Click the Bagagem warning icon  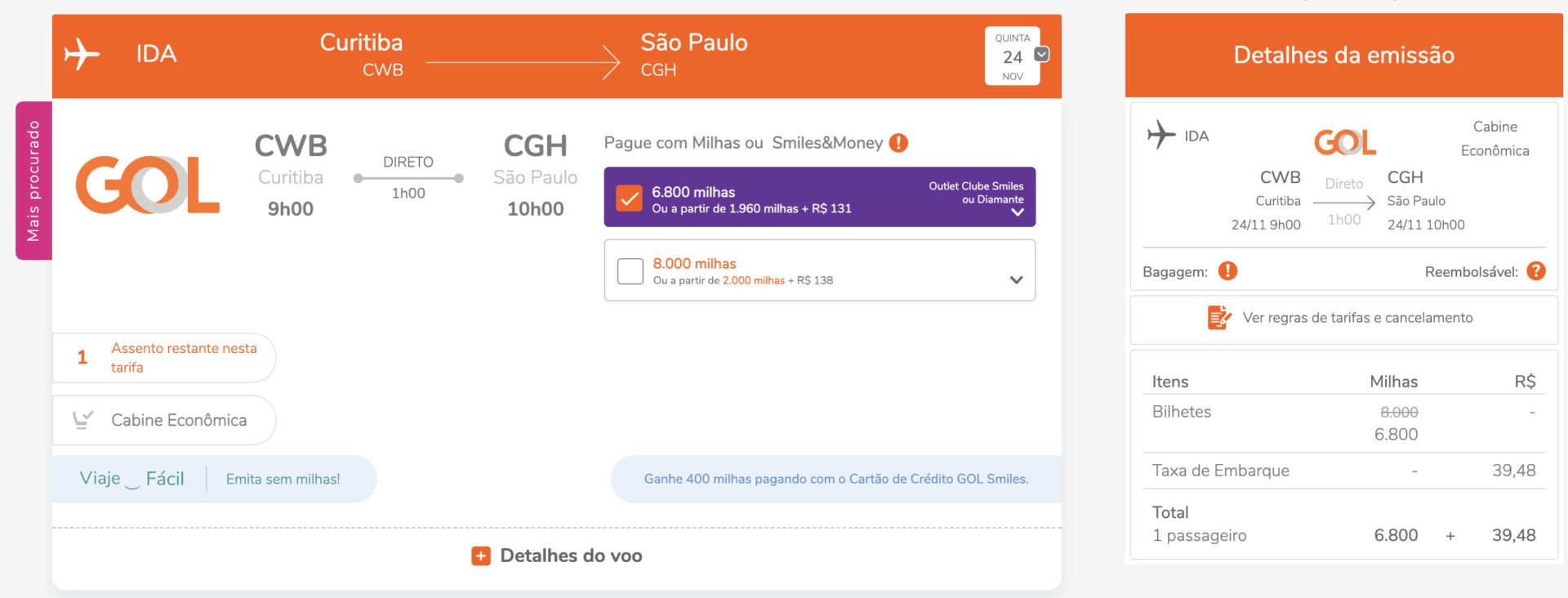[x=1227, y=271]
